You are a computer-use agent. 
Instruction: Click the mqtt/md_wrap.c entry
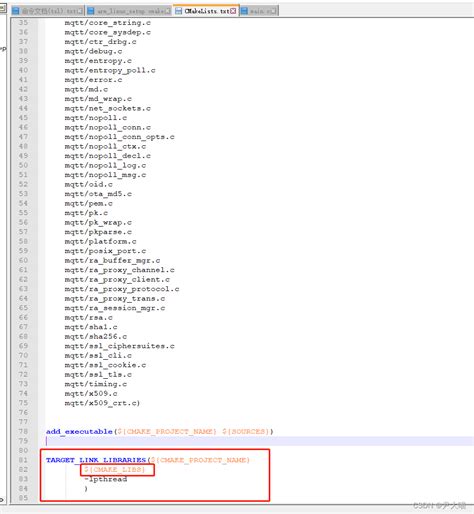click(x=98, y=99)
